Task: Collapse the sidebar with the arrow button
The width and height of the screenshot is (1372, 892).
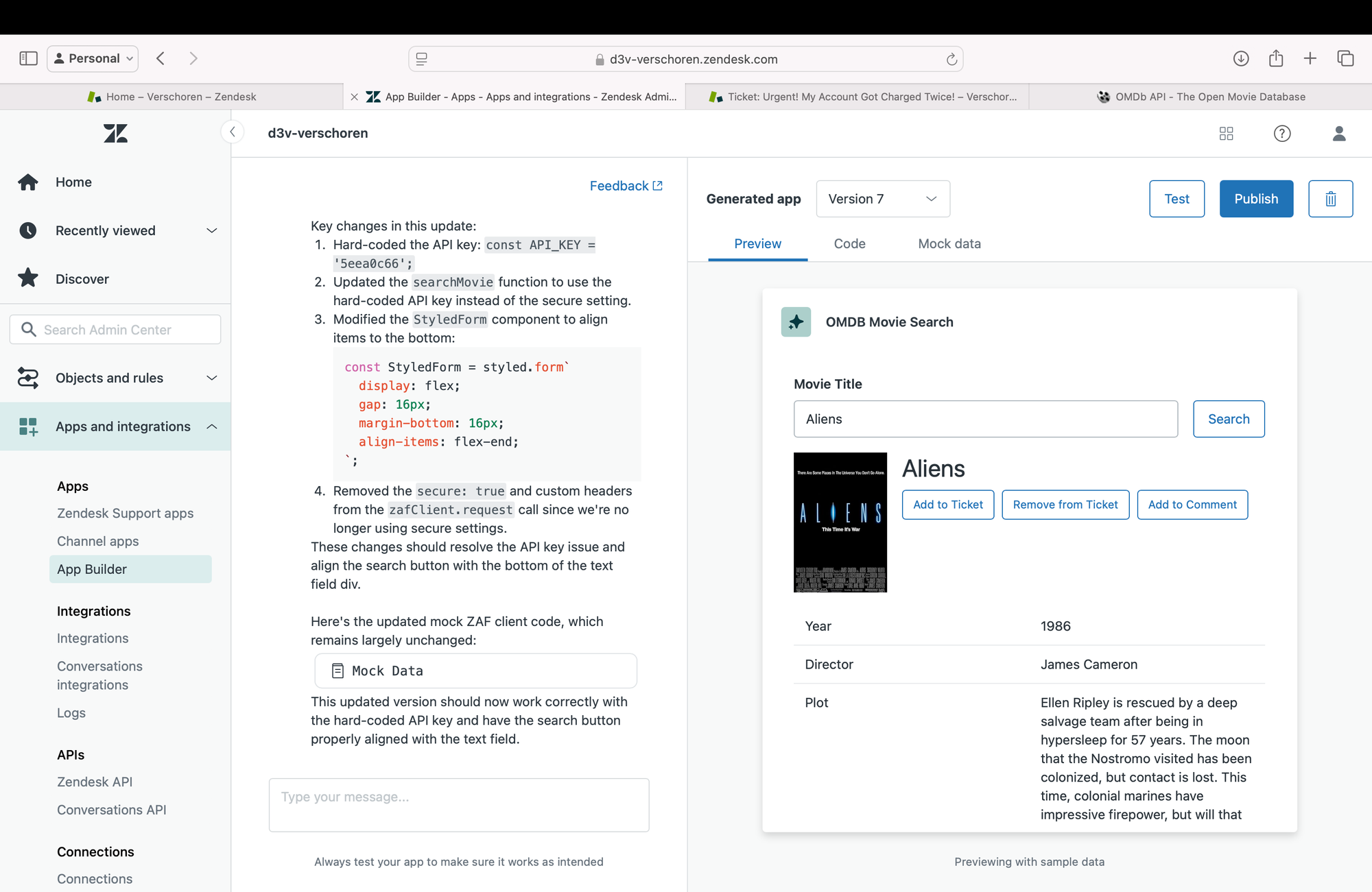Action: (233, 132)
